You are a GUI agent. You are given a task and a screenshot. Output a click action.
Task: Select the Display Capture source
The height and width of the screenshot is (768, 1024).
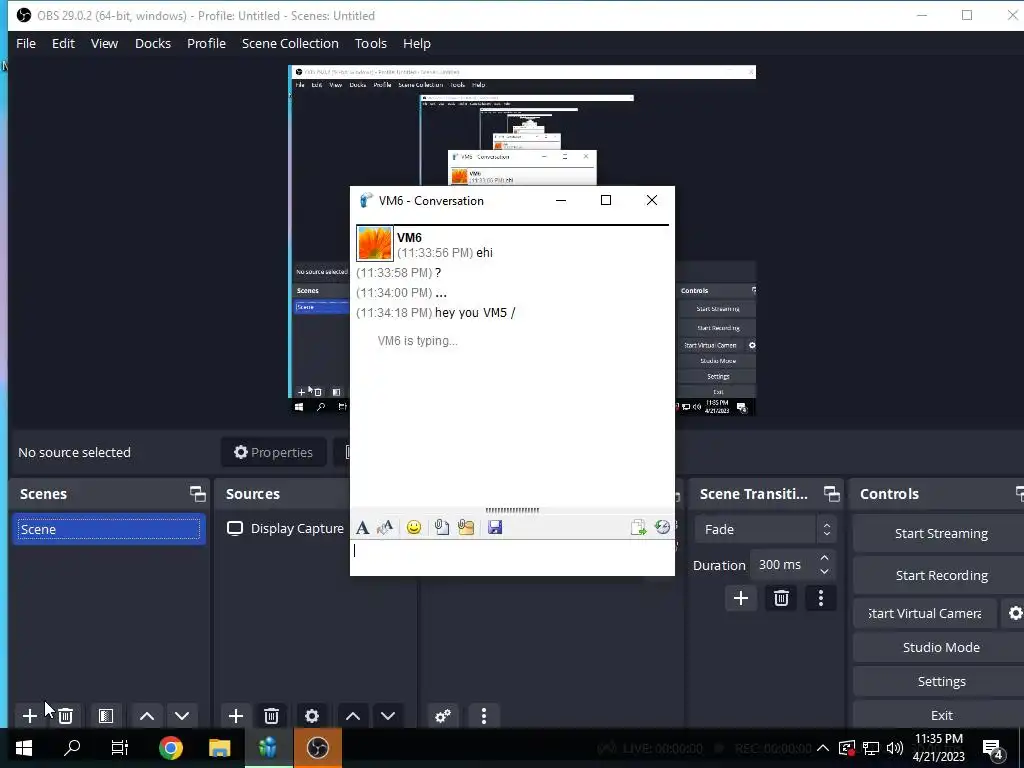tap(285, 528)
